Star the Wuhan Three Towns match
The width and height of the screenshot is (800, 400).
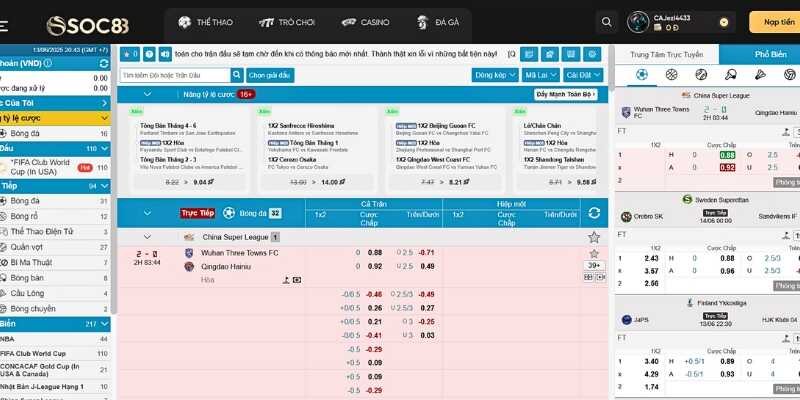pyautogui.click(x=594, y=253)
